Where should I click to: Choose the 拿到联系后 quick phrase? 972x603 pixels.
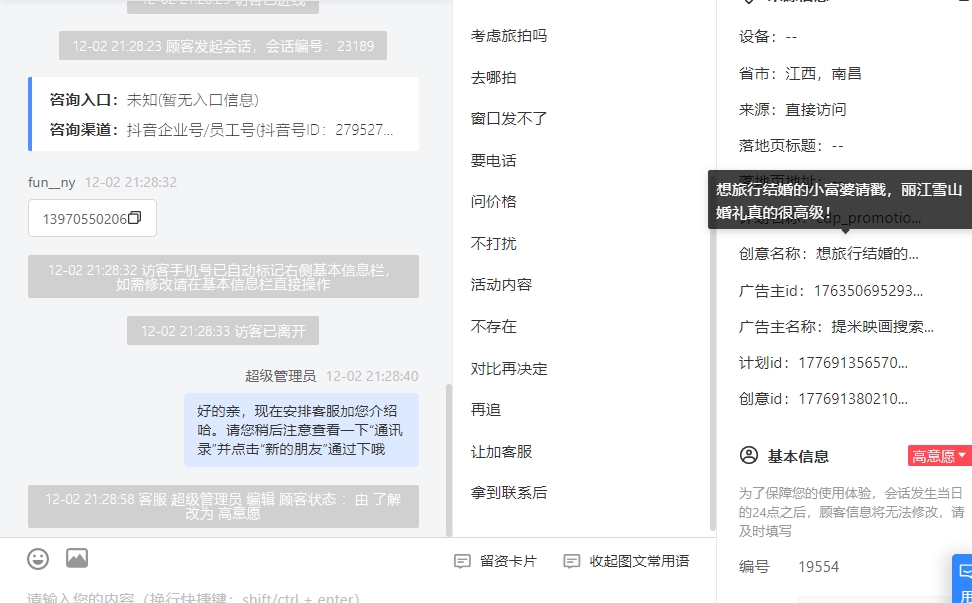(x=509, y=493)
